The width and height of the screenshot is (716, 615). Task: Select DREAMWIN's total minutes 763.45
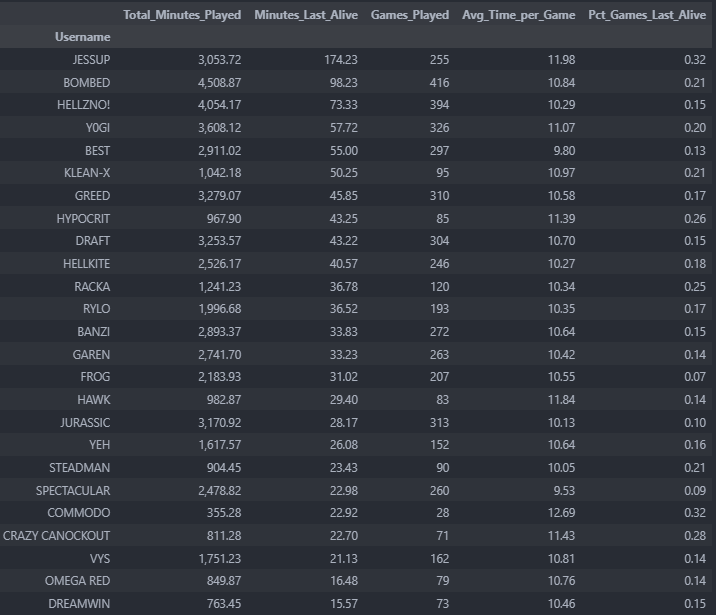[224, 604]
